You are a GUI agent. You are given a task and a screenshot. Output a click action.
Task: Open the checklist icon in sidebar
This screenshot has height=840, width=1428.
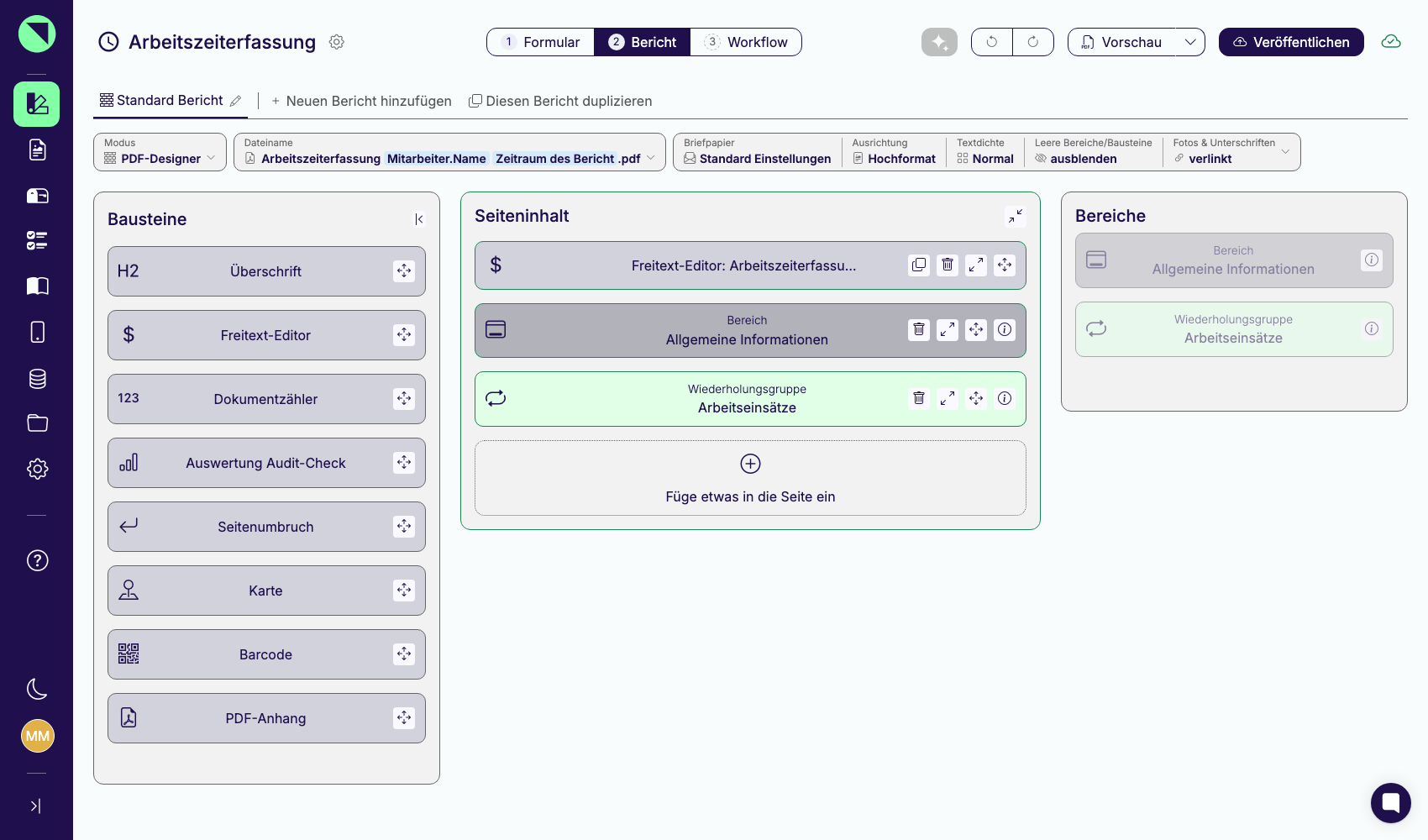[37, 241]
